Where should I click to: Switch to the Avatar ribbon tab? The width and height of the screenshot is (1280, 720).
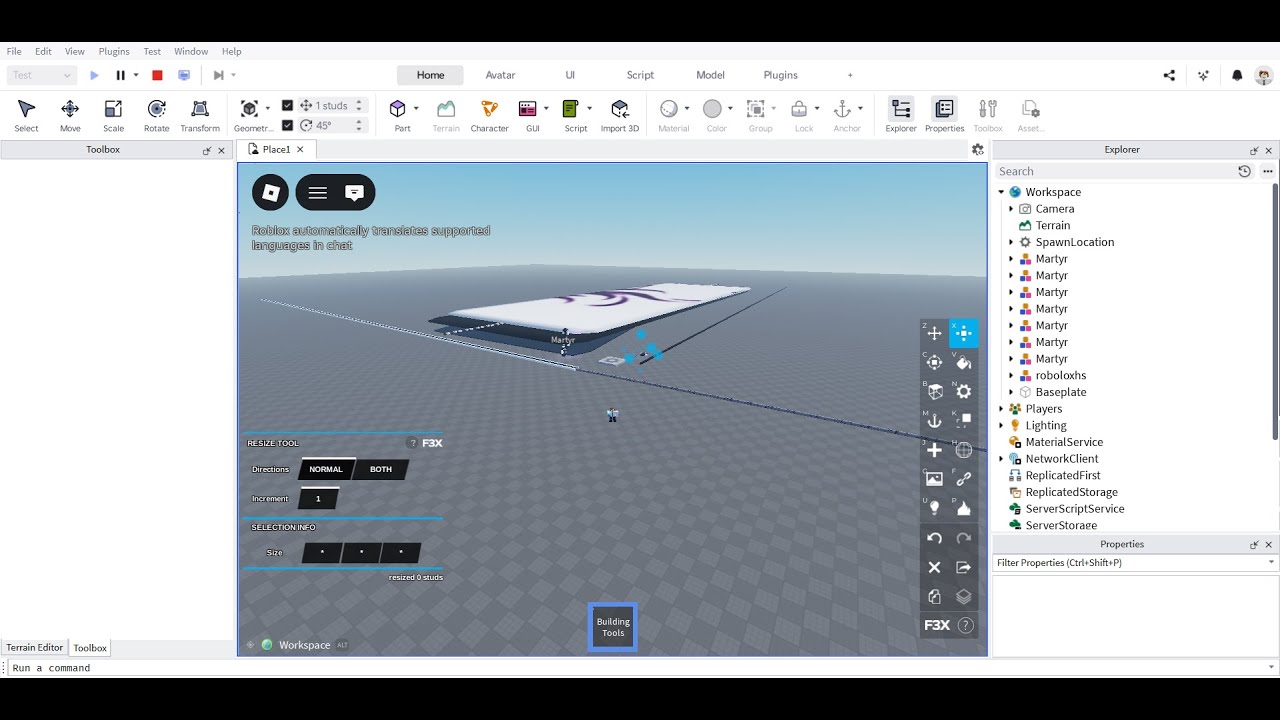pos(501,75)
